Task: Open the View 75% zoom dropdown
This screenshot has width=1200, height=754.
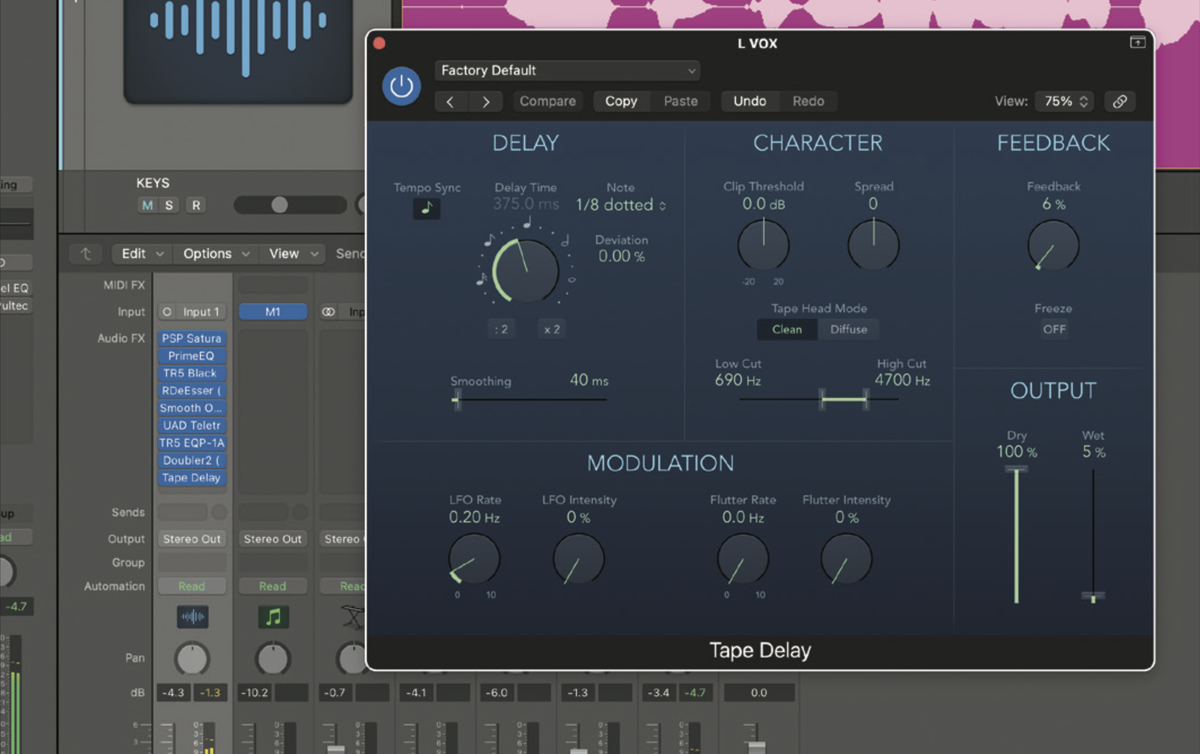Action: coord(1064,101)
